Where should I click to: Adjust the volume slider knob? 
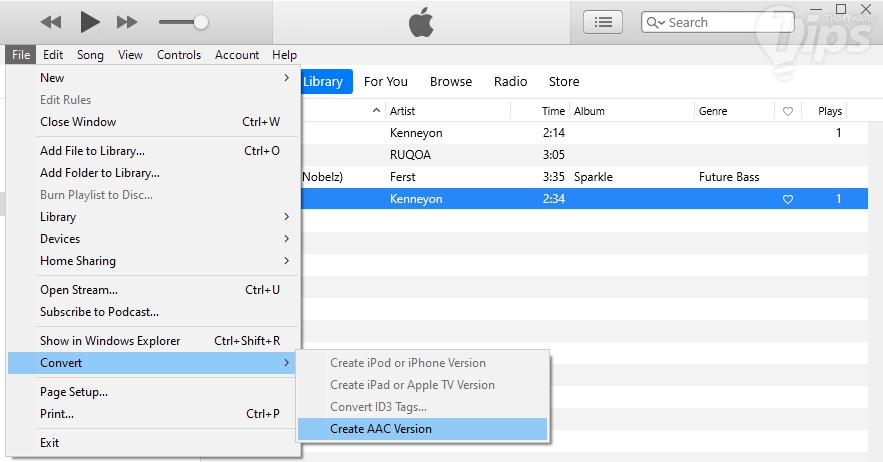[200, 22]
